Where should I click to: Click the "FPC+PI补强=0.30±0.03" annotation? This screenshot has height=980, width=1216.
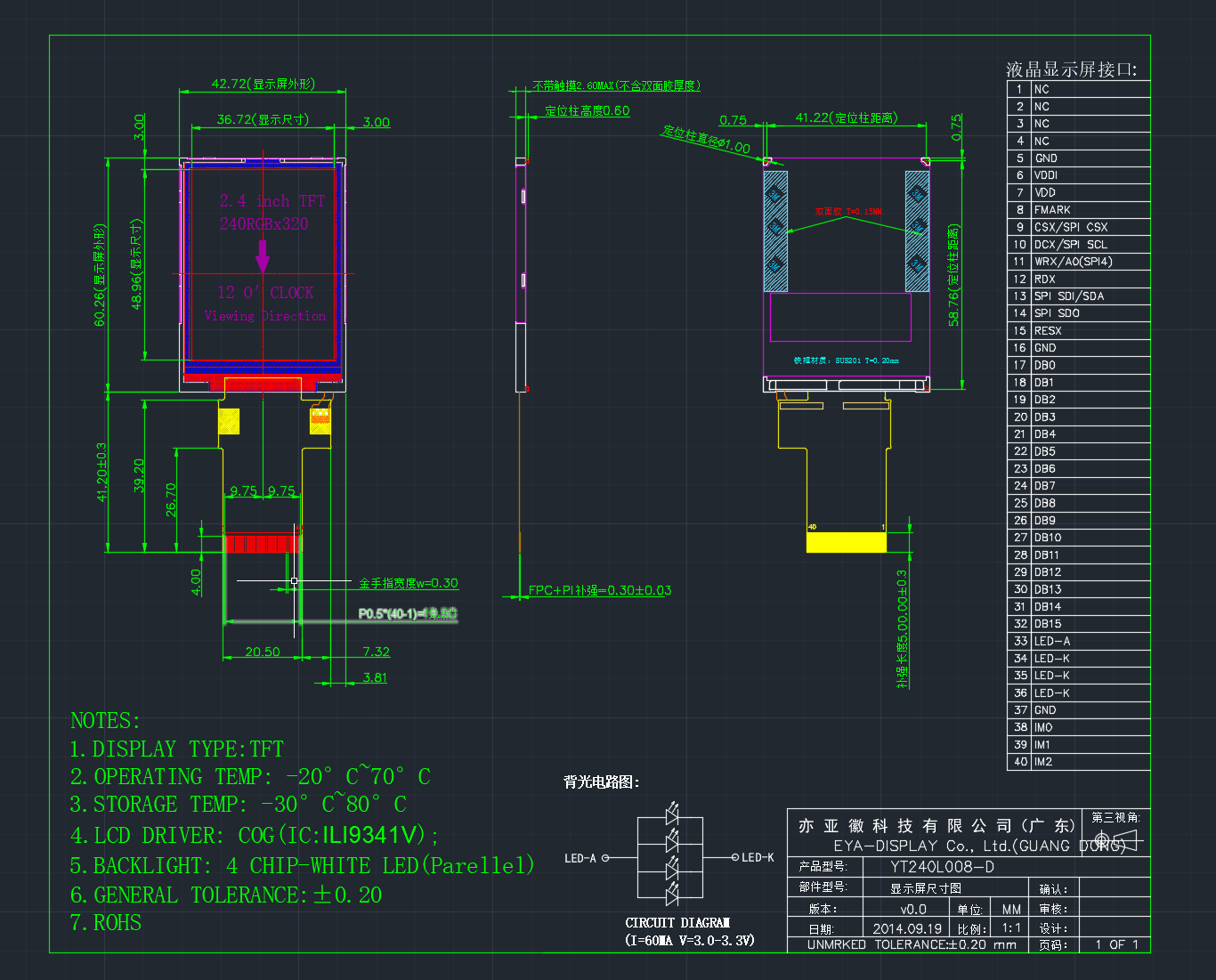pos(600,590)
